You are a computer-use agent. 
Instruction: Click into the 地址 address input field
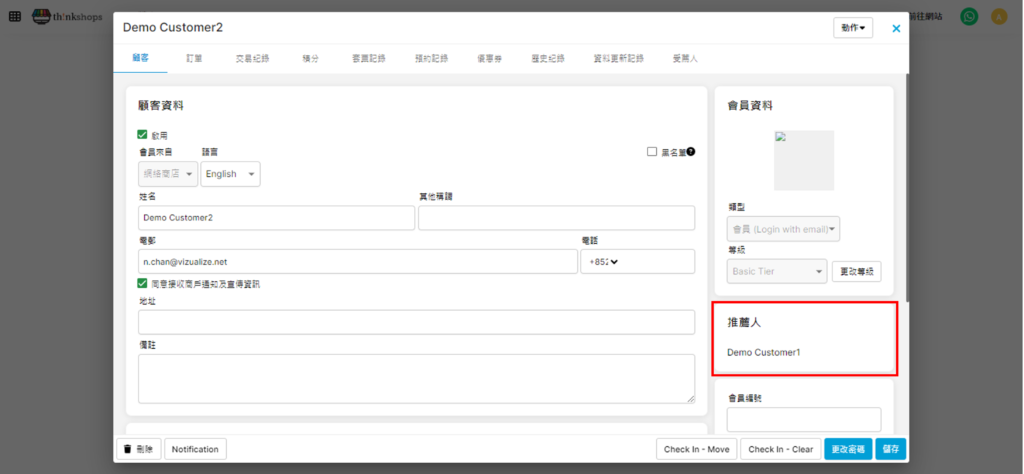(x=416, y=322)
